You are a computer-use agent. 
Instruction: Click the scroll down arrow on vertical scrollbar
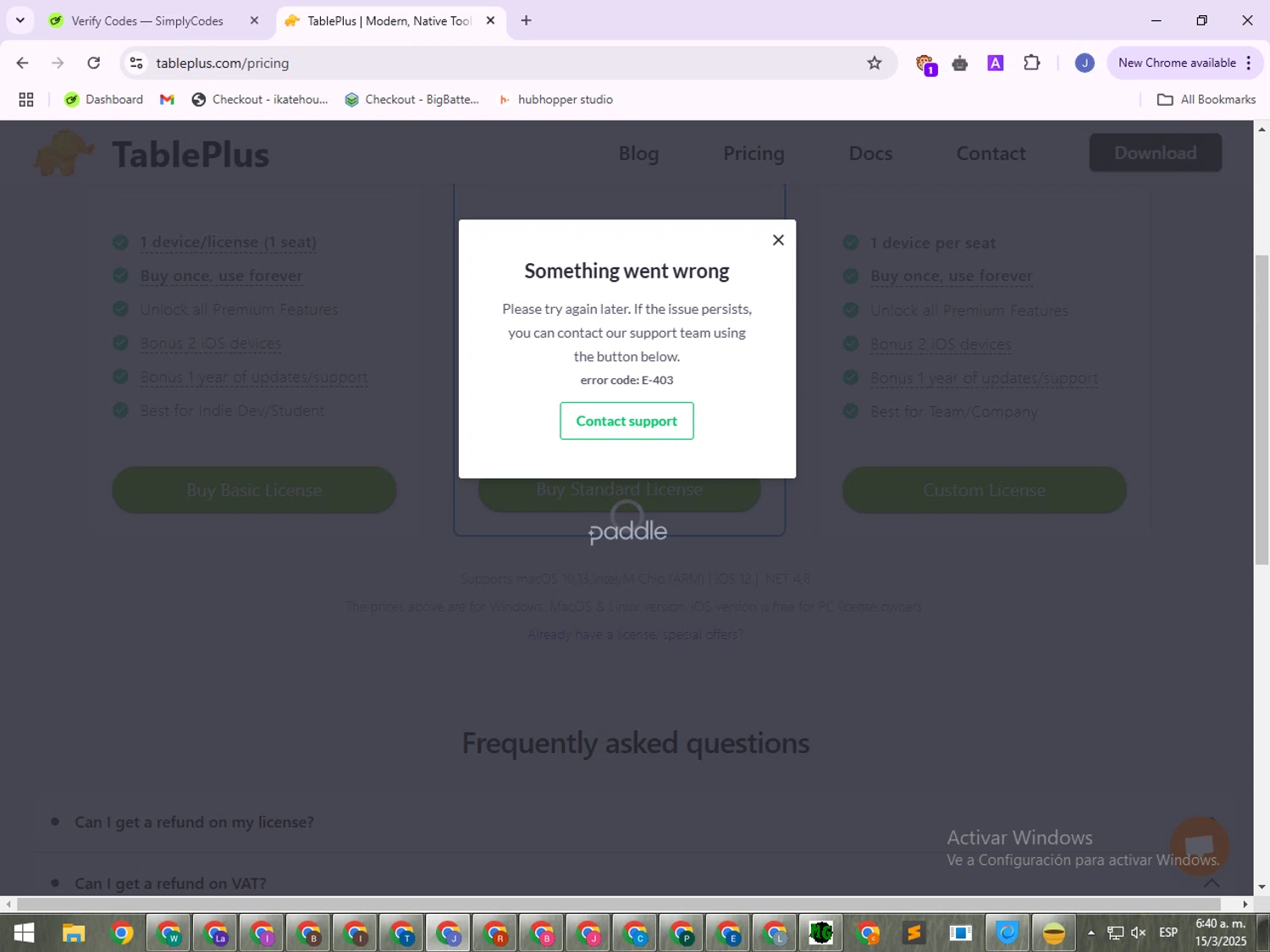pyautogui.click(x=1262, y=887)
